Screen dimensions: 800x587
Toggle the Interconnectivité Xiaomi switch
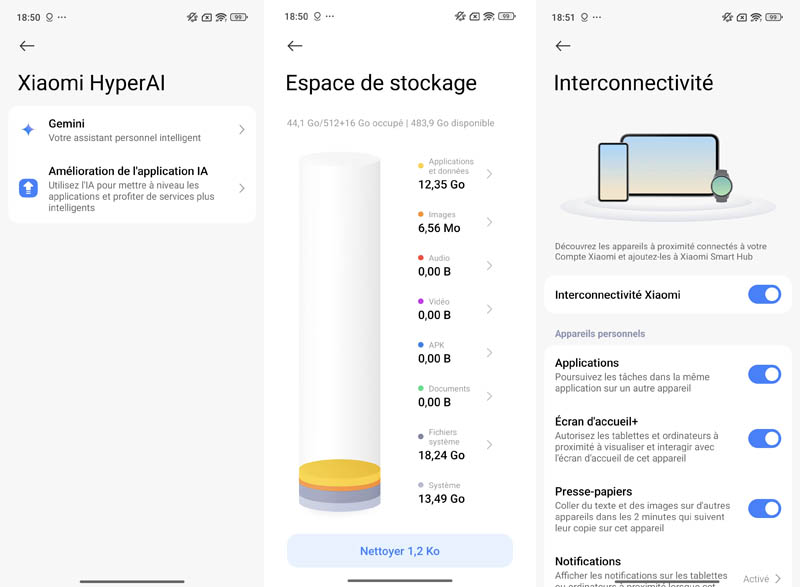coord(764,294)
